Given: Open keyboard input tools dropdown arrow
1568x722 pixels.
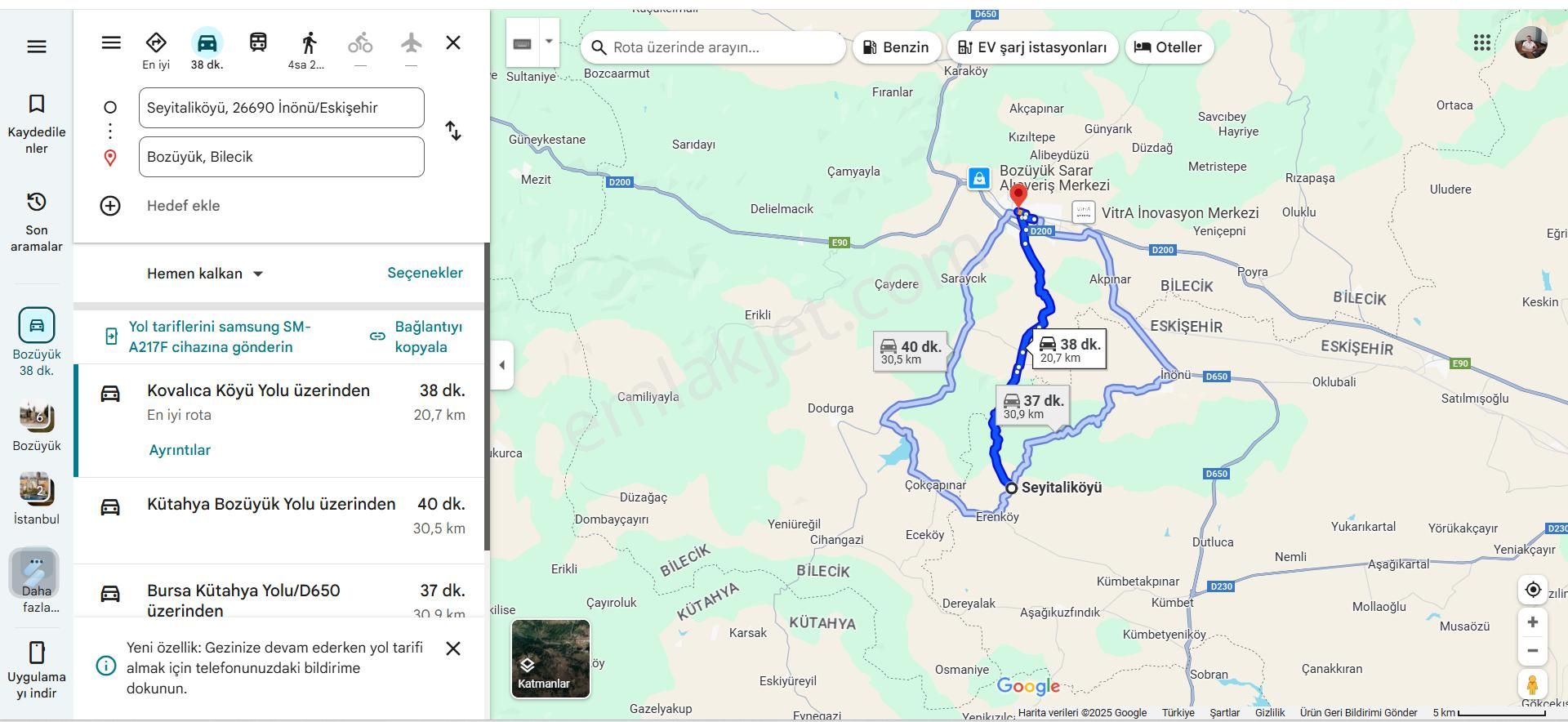Looking at the screenshot, I should pyautogui.click(x=549, y=42).
